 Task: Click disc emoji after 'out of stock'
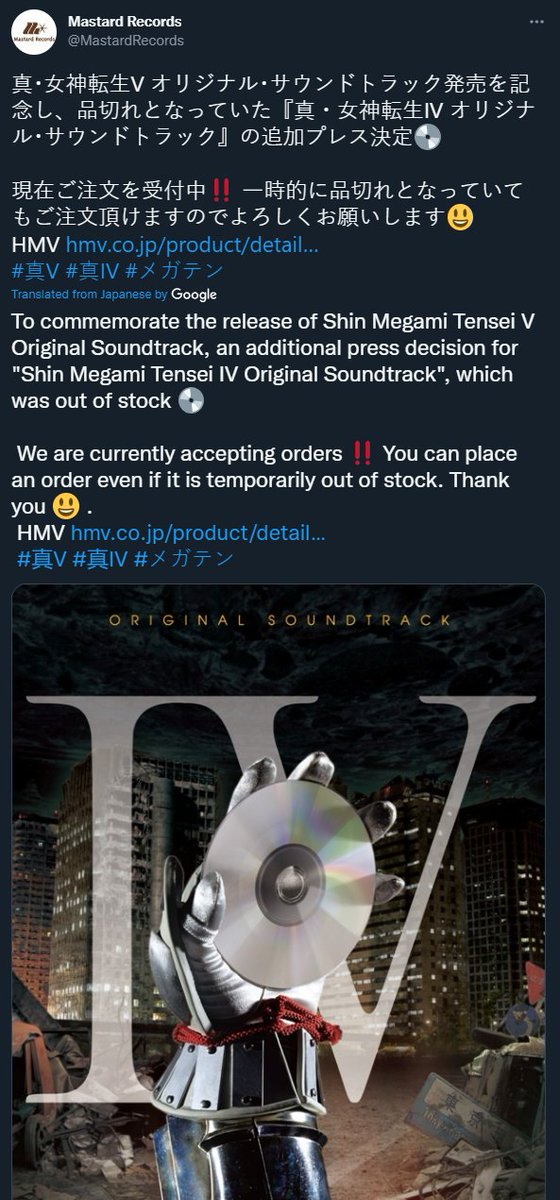point(191,400)
